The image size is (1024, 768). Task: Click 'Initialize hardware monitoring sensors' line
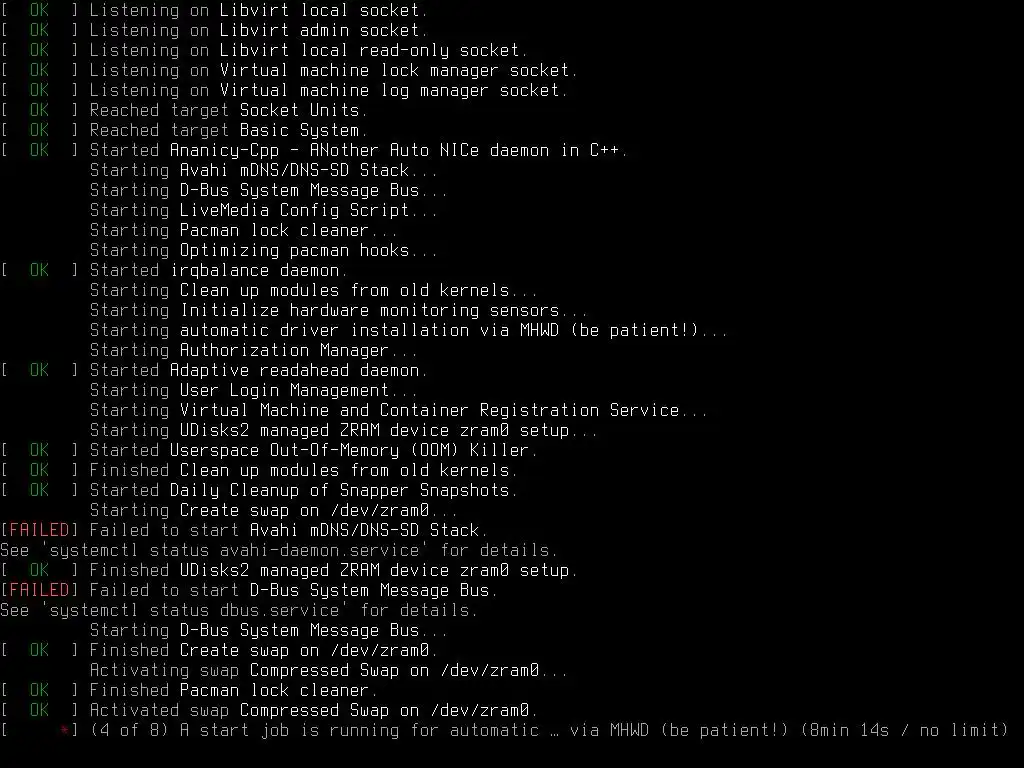pyautogui.click(x=338, y=310)
